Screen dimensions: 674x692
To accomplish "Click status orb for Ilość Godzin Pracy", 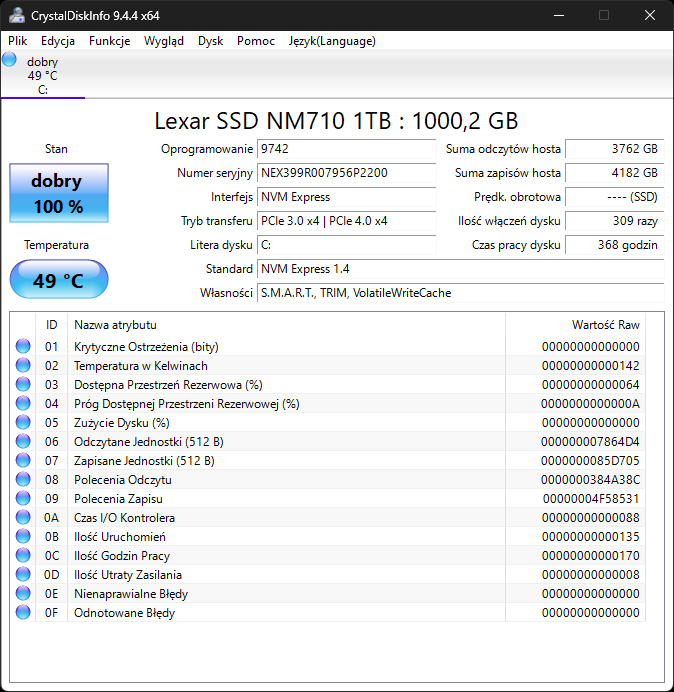I will point(23,556).
